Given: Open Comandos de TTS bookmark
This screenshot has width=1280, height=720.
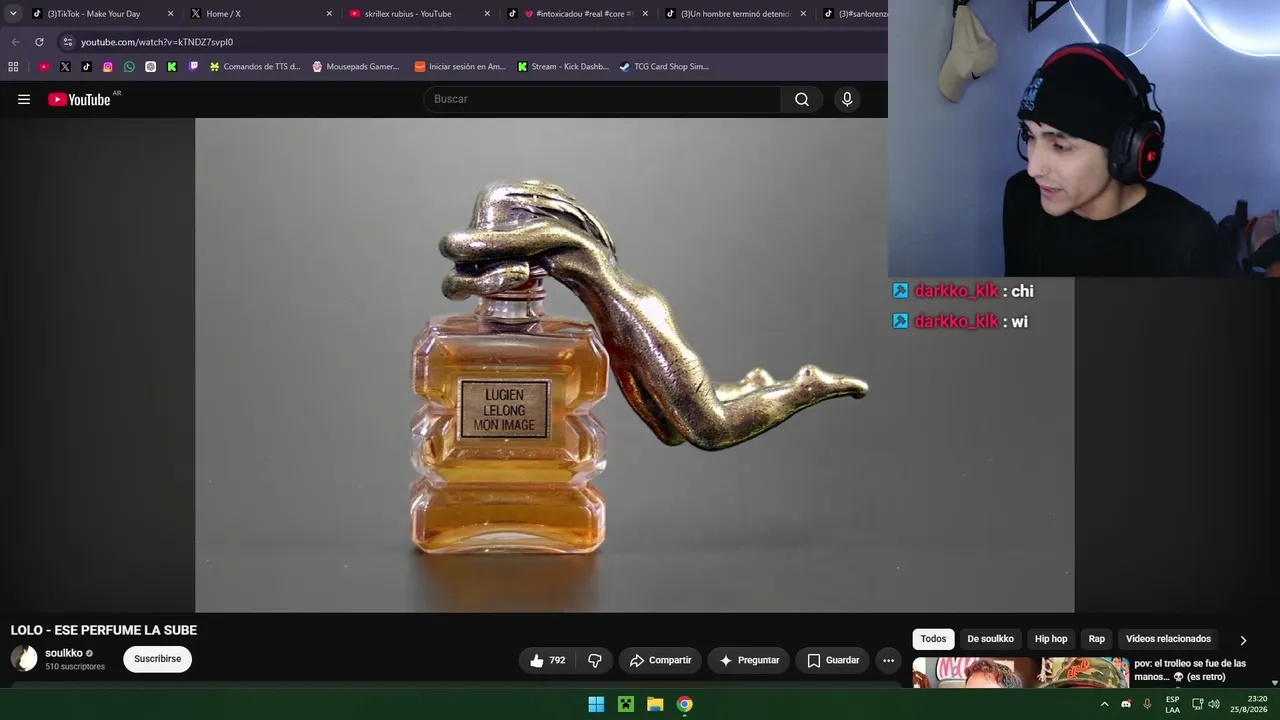Looking at the screenshot, I should coord(254,67).
